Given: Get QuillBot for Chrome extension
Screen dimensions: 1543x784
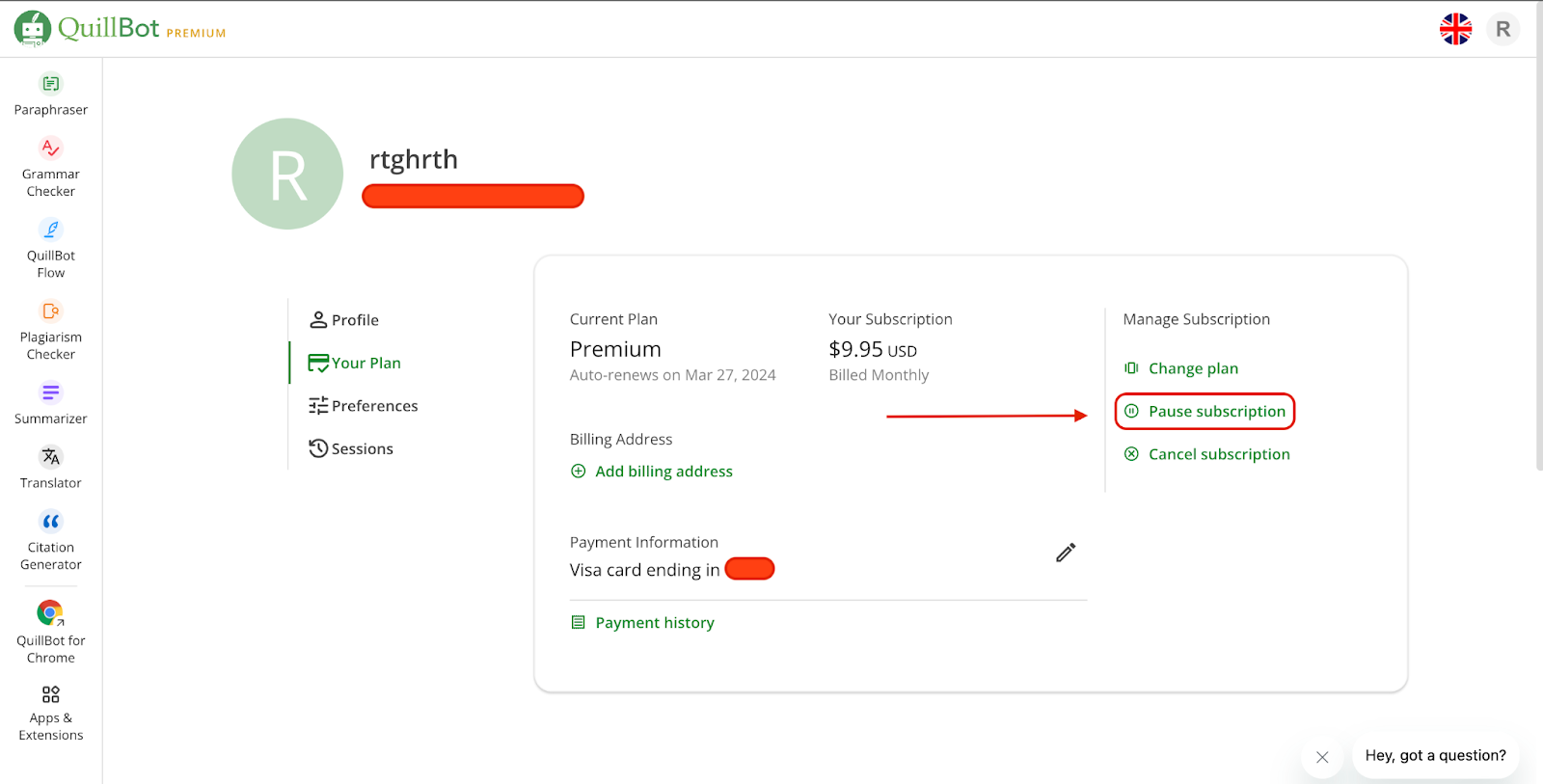Looking at the screenshot, I should [51, 632].
